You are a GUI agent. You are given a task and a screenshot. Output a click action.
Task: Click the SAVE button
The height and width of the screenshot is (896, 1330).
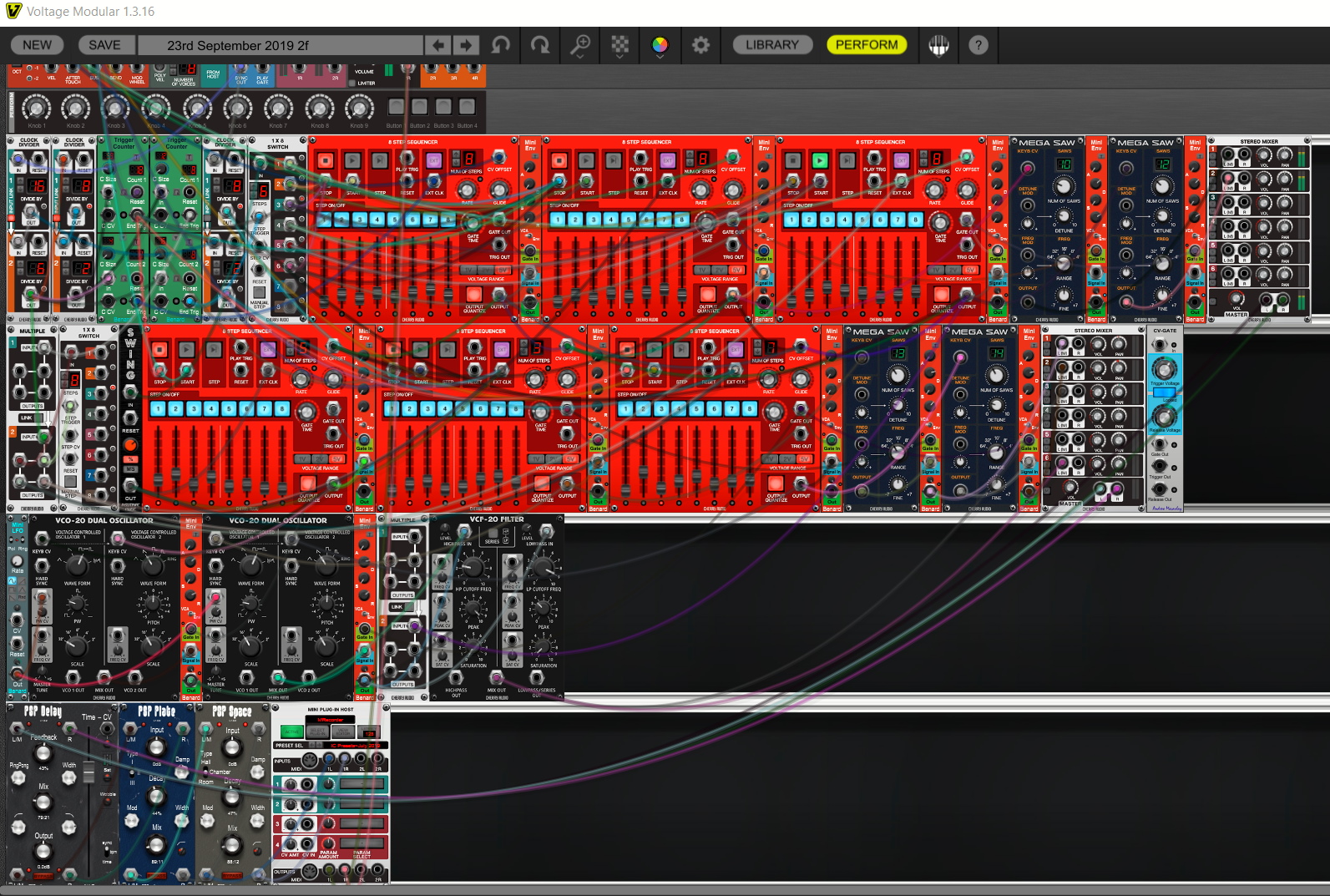click(x=104, y=45)
